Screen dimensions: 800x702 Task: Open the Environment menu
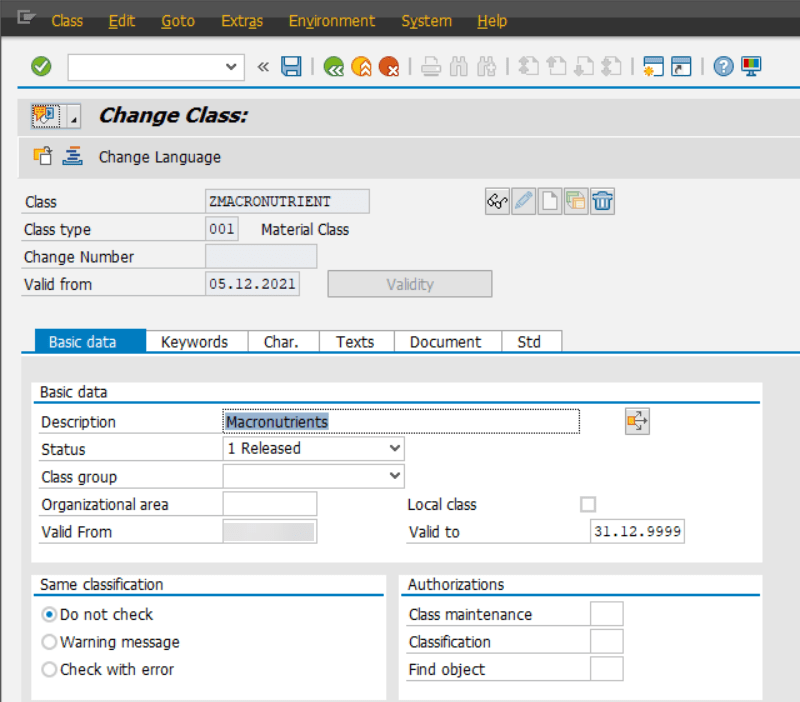[x=332, y=20]
